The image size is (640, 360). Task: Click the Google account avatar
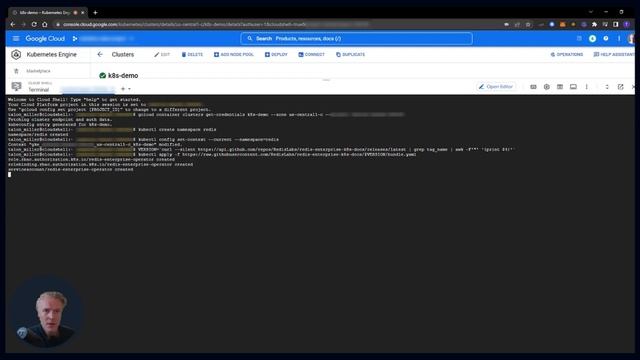tap(631, 38)
